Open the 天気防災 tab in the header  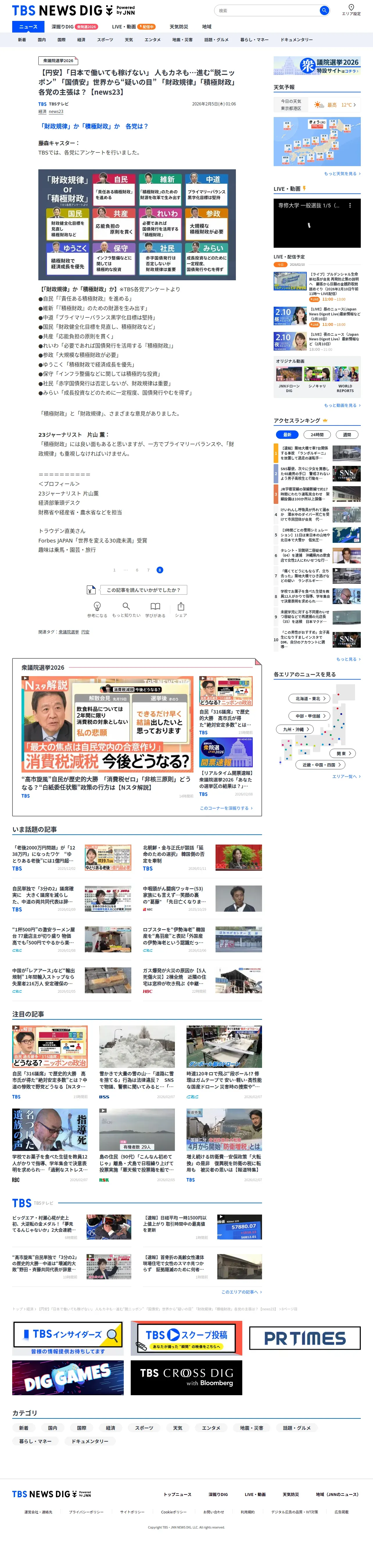[x=179, y=27]
